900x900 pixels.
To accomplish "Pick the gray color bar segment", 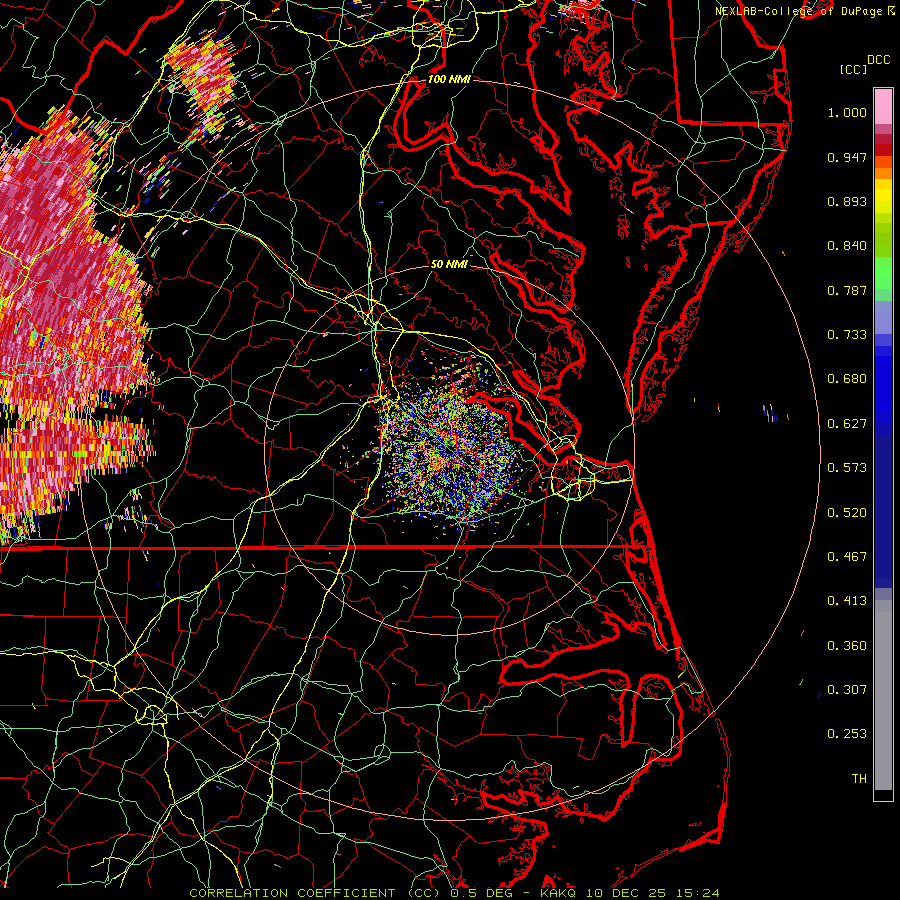I will pyautogui.click(x=883, y=695).
